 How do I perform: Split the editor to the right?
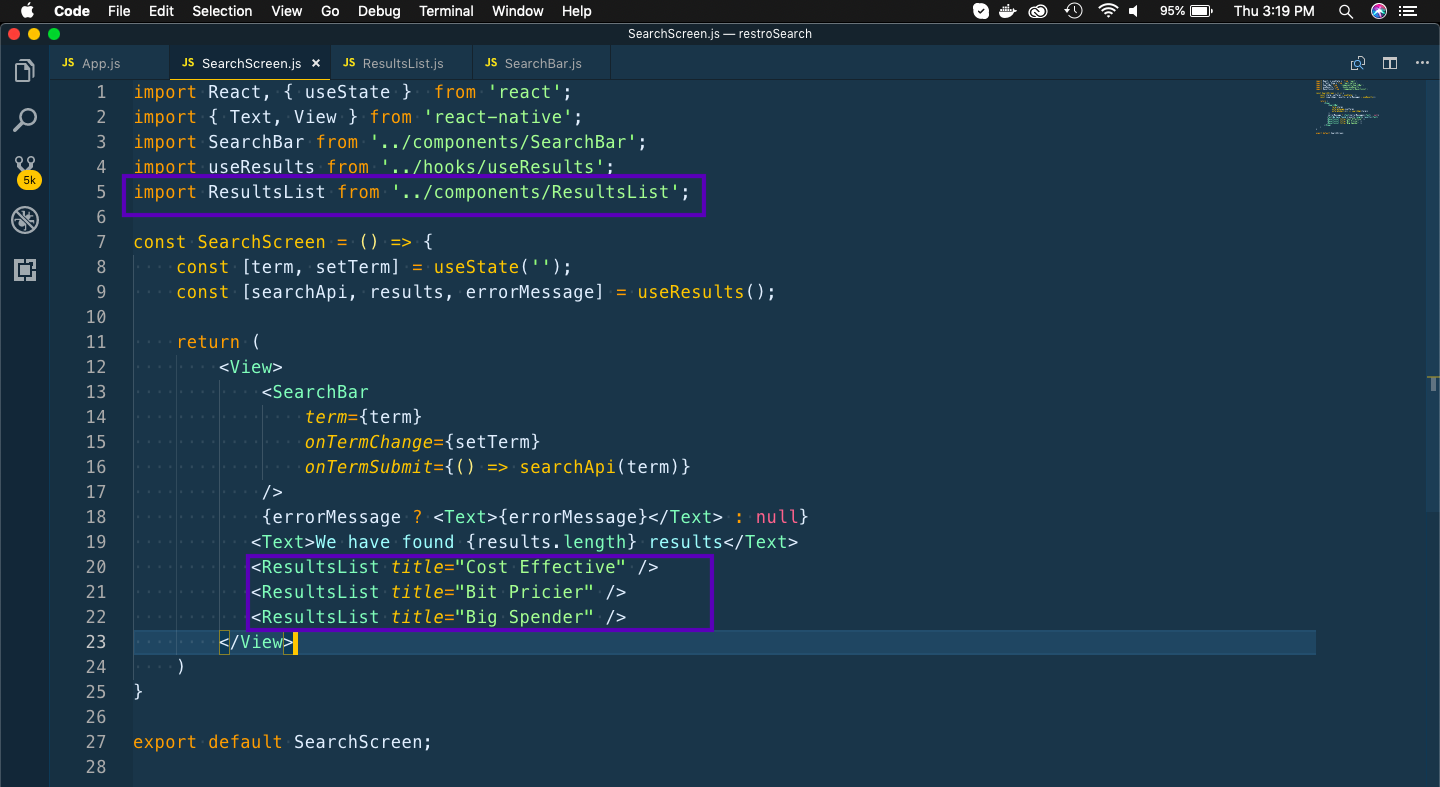tap(1390, 63)
